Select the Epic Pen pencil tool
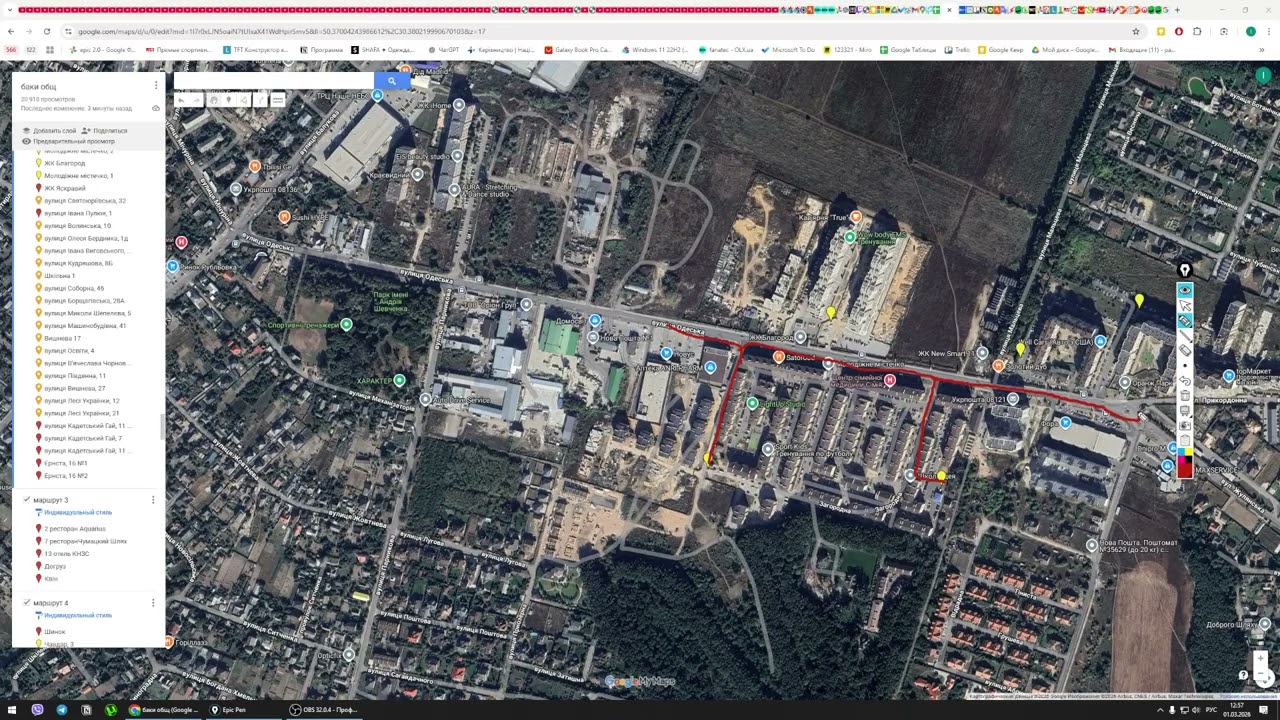Screen dimensions: 1280x720 (x=1185, y=335)
